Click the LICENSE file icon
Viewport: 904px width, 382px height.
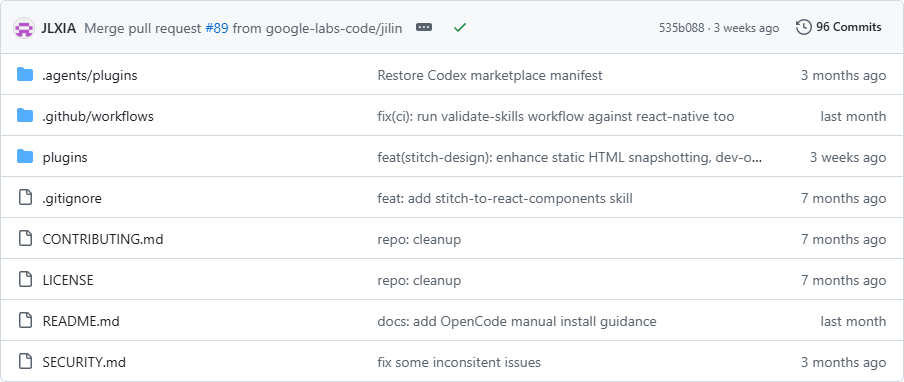coord(25,279)
